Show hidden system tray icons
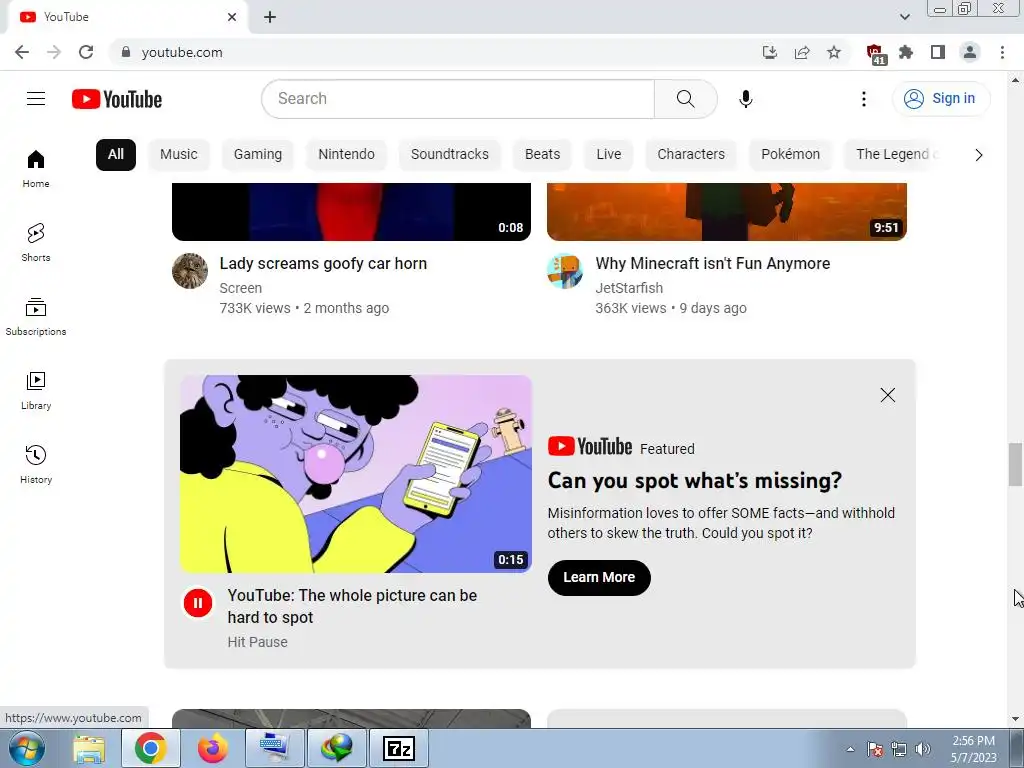Image resolution: width=1024 pixels, height=768 pixels. point(850,749)
